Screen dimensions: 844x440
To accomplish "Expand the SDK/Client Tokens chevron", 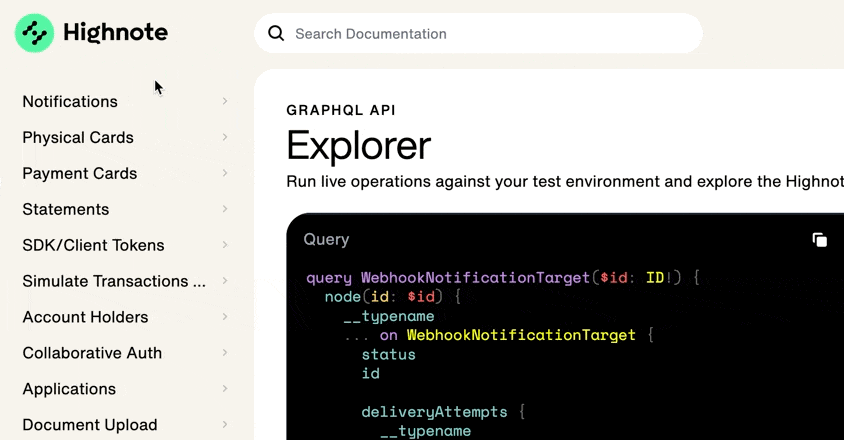I will coord(225,245).
